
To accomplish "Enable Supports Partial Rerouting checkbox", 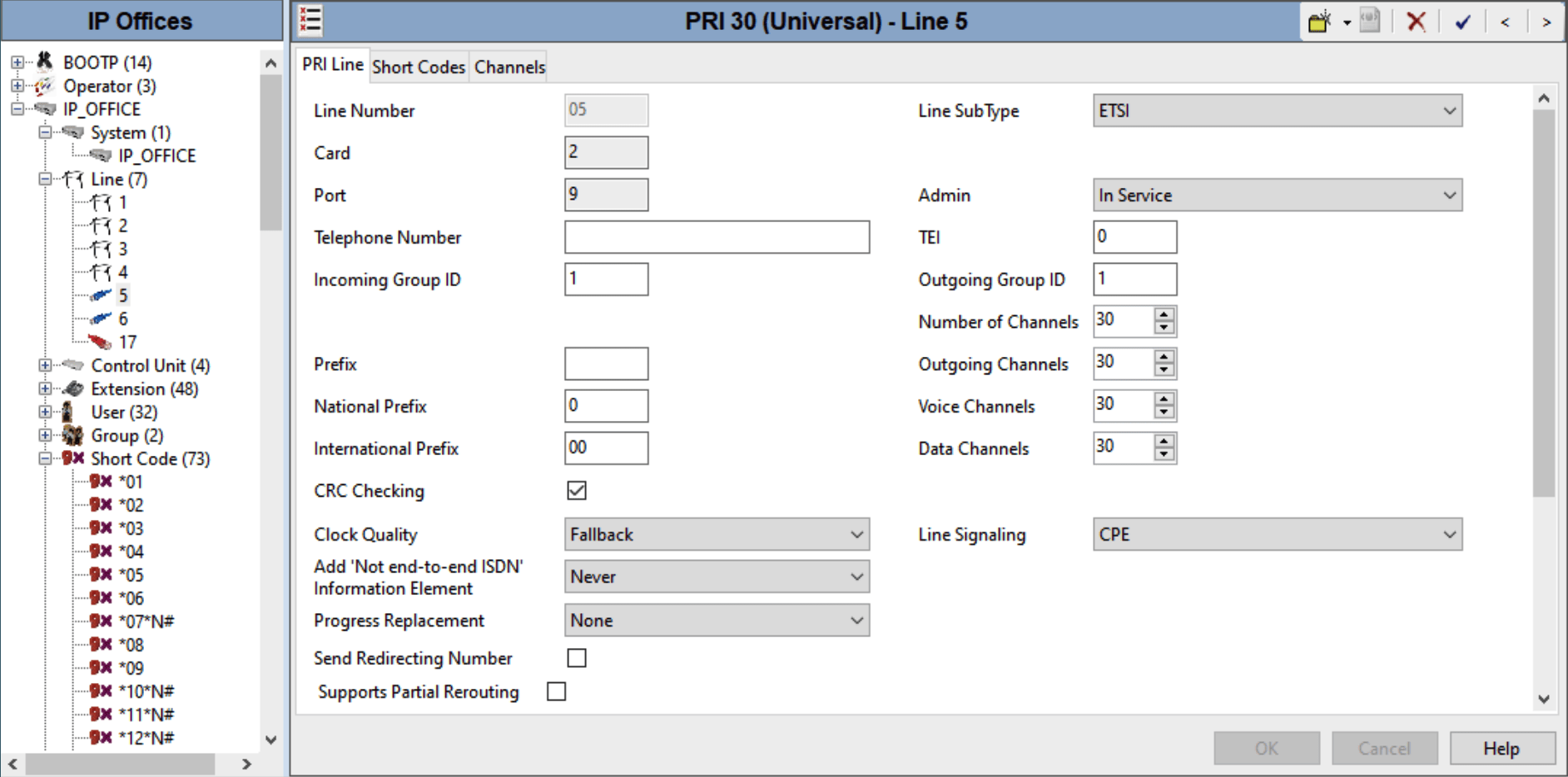I will 557,691.
